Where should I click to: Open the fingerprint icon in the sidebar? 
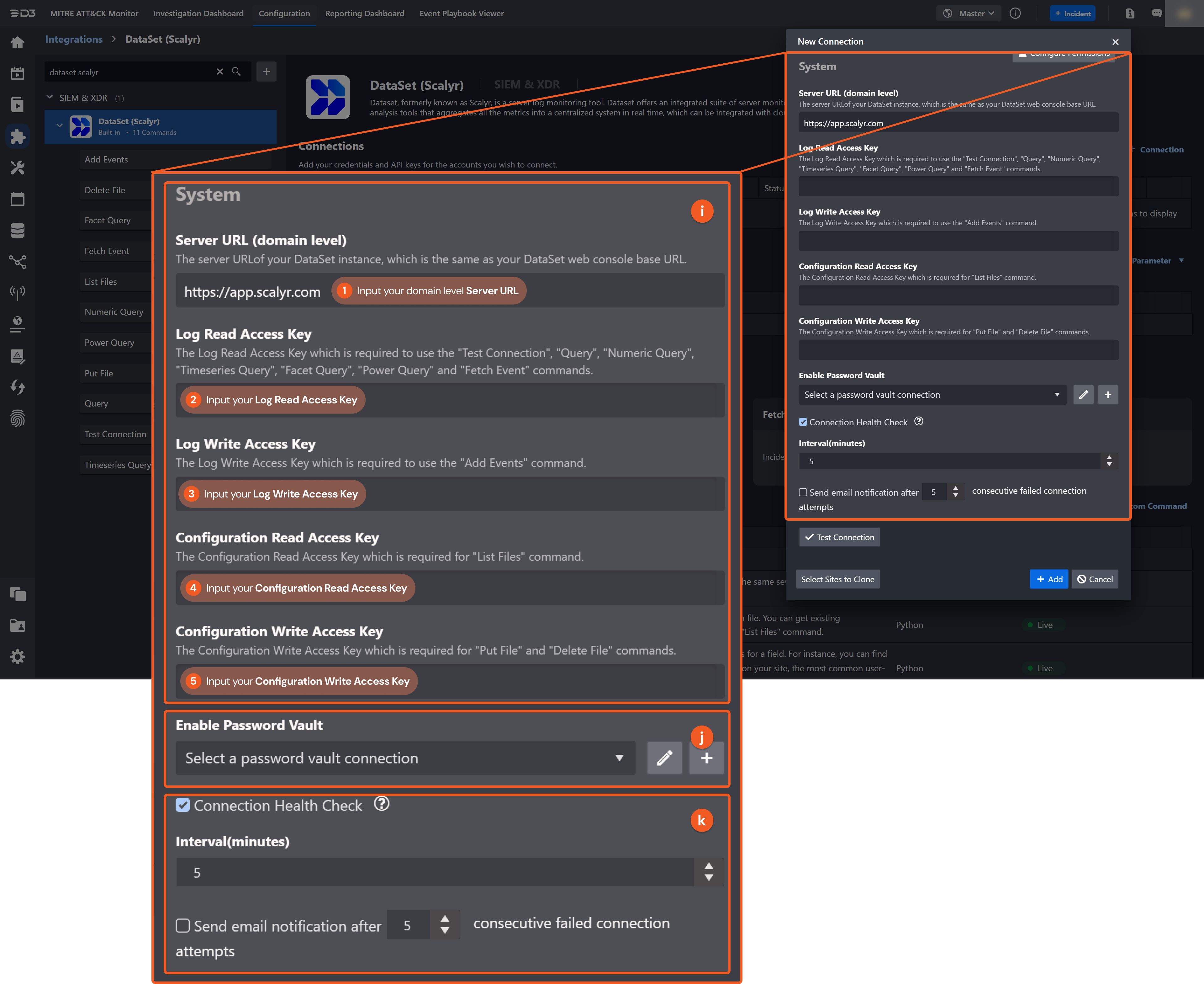coord(18,419)
